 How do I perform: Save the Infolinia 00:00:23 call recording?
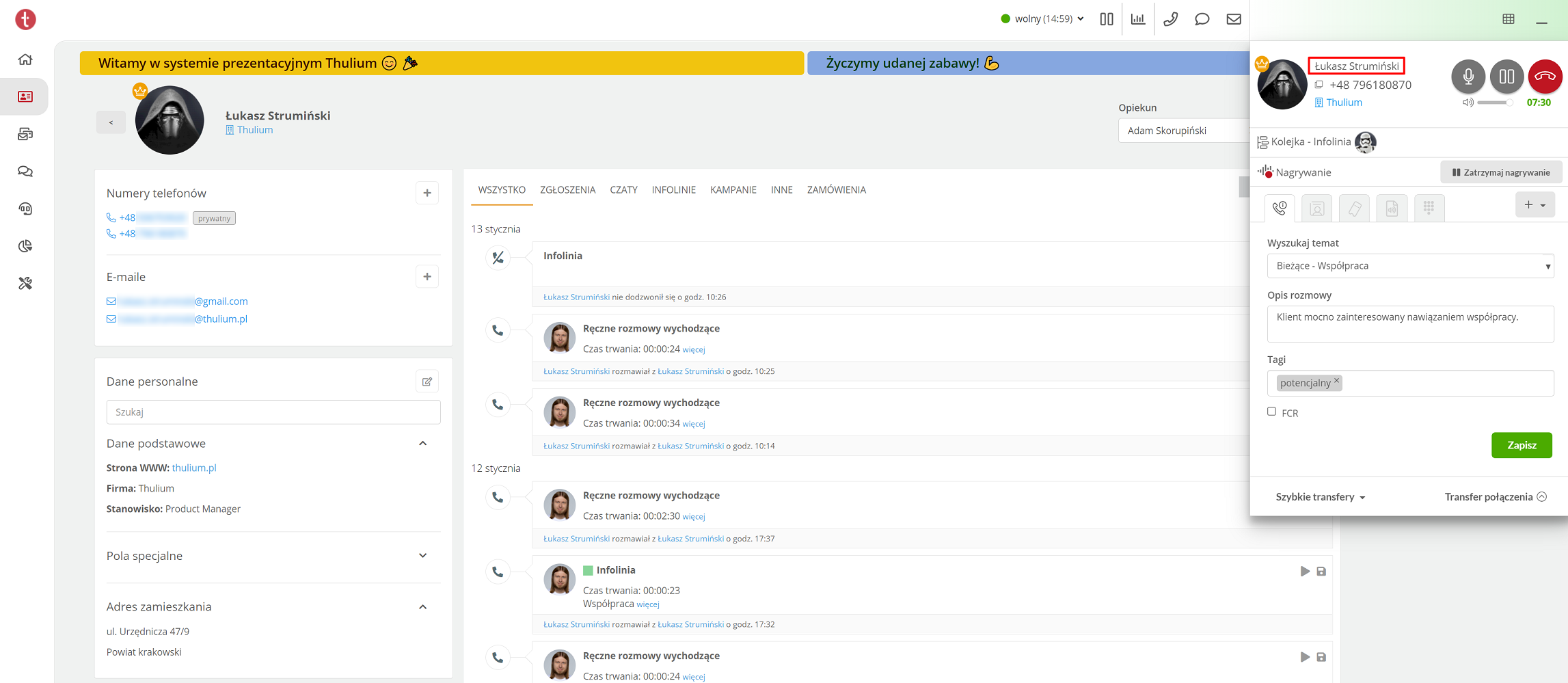[1321, 572]
